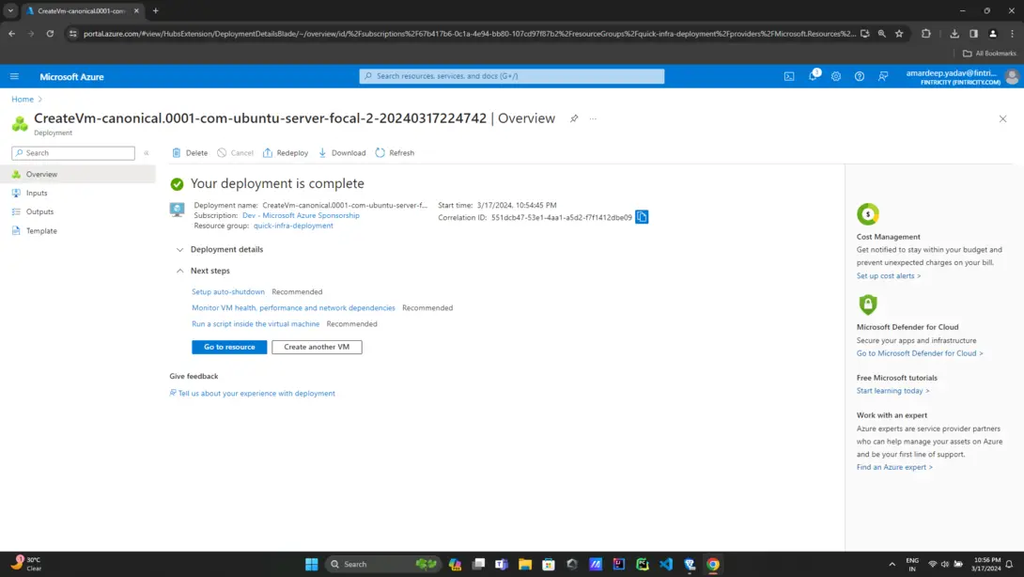Click the user account avatar

[x=1012, y=76]
